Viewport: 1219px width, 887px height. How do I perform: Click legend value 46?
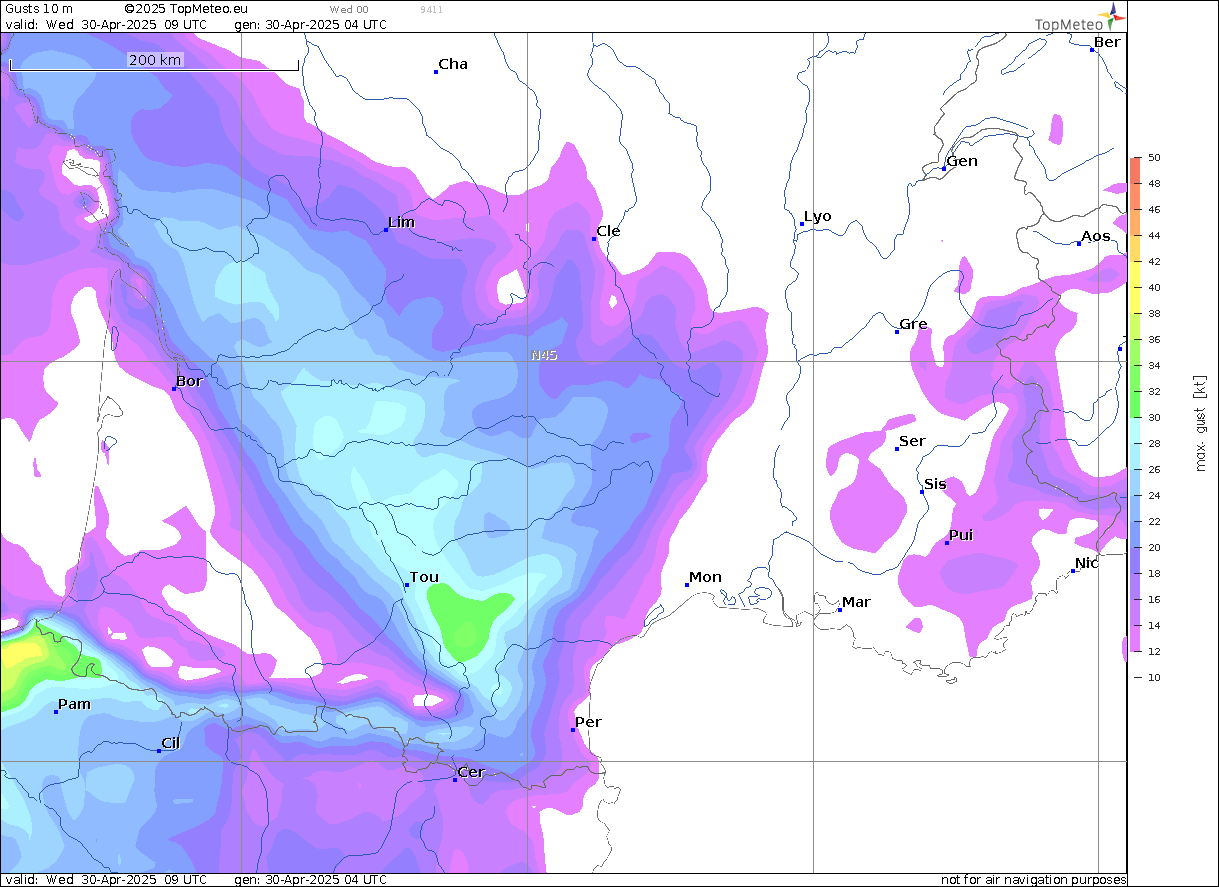1154,210
